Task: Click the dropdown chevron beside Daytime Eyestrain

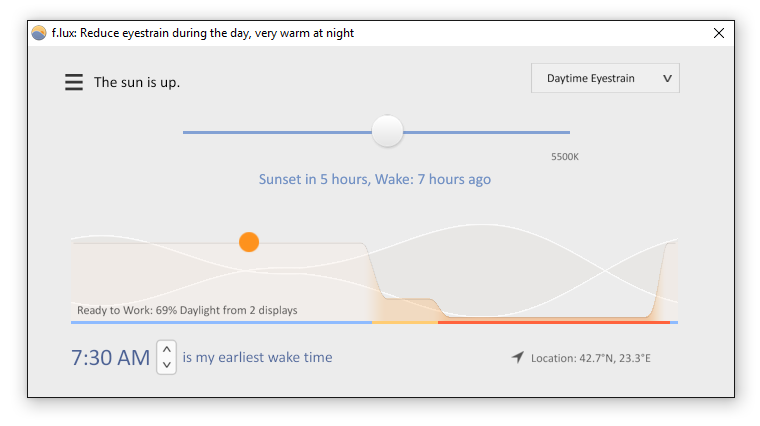Action: coord(667,79)
